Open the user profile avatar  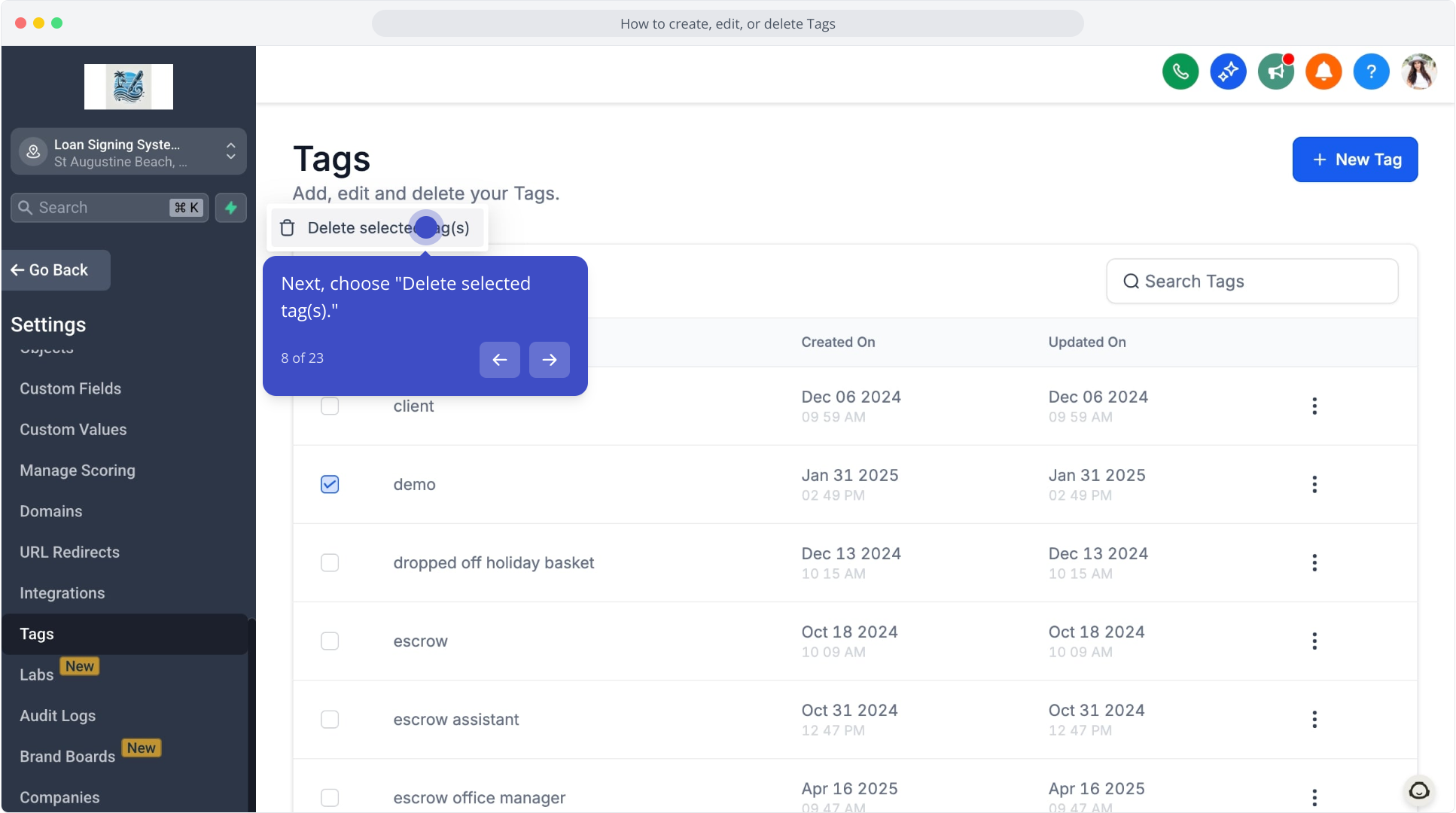pyautogui.click(x=1419, y=72)
